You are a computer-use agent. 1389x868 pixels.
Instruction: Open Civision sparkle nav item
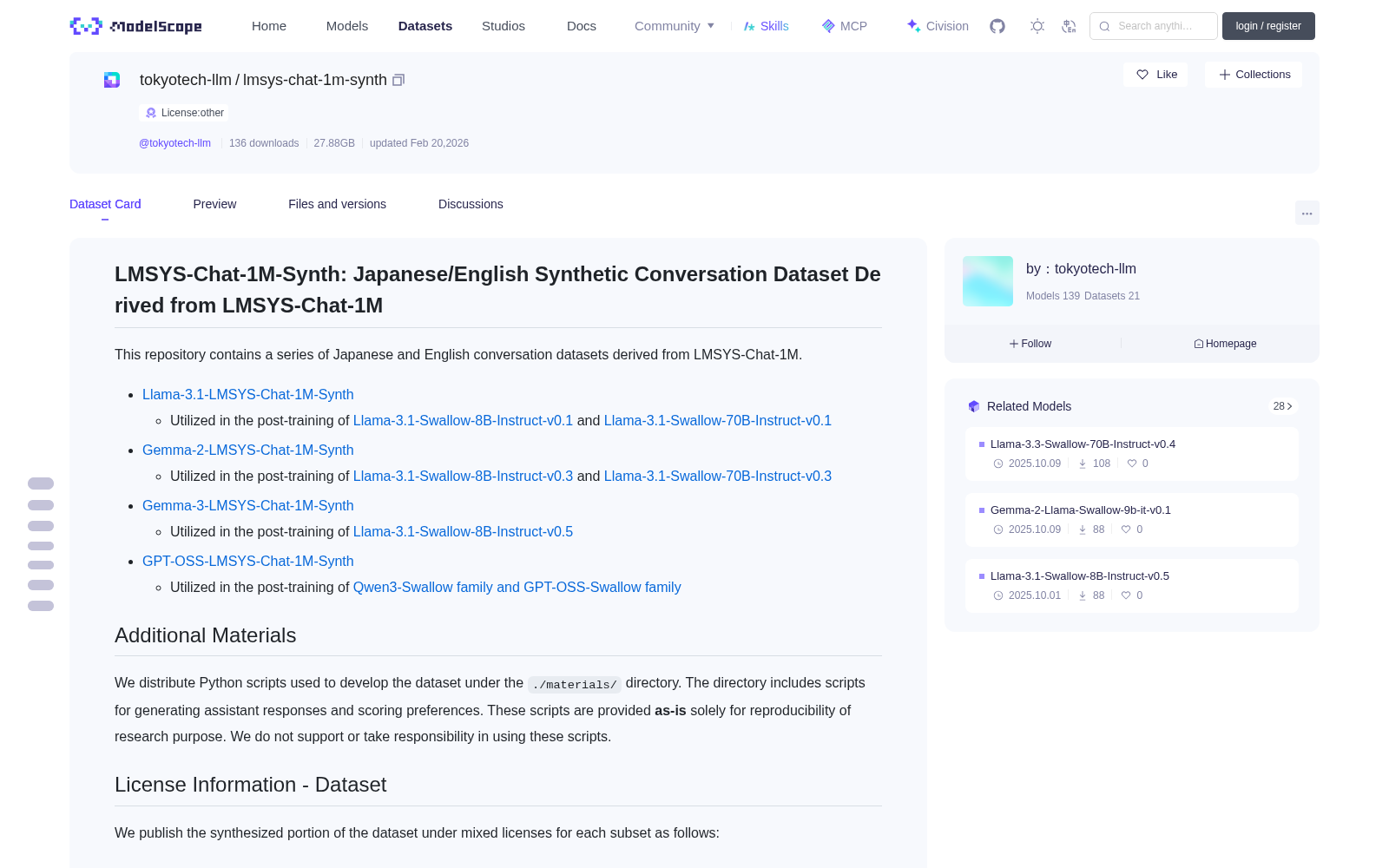pyautogui.click(x=938, y=26)
